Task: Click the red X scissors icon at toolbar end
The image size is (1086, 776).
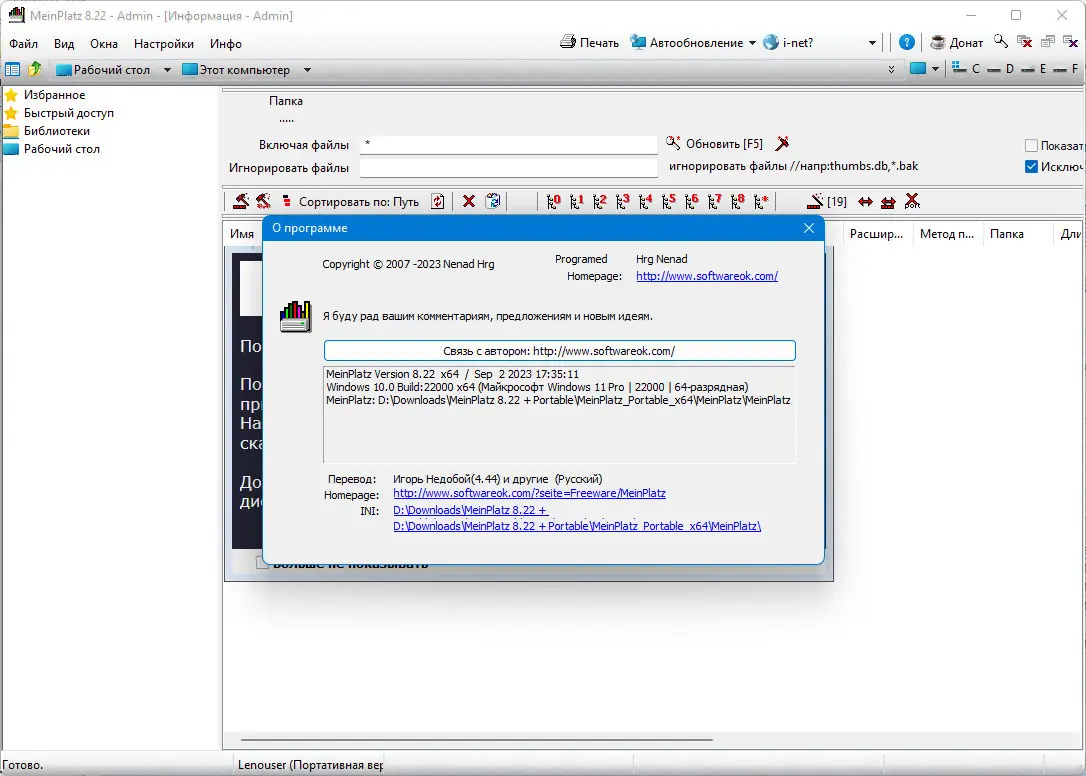Action: [912, 201]
